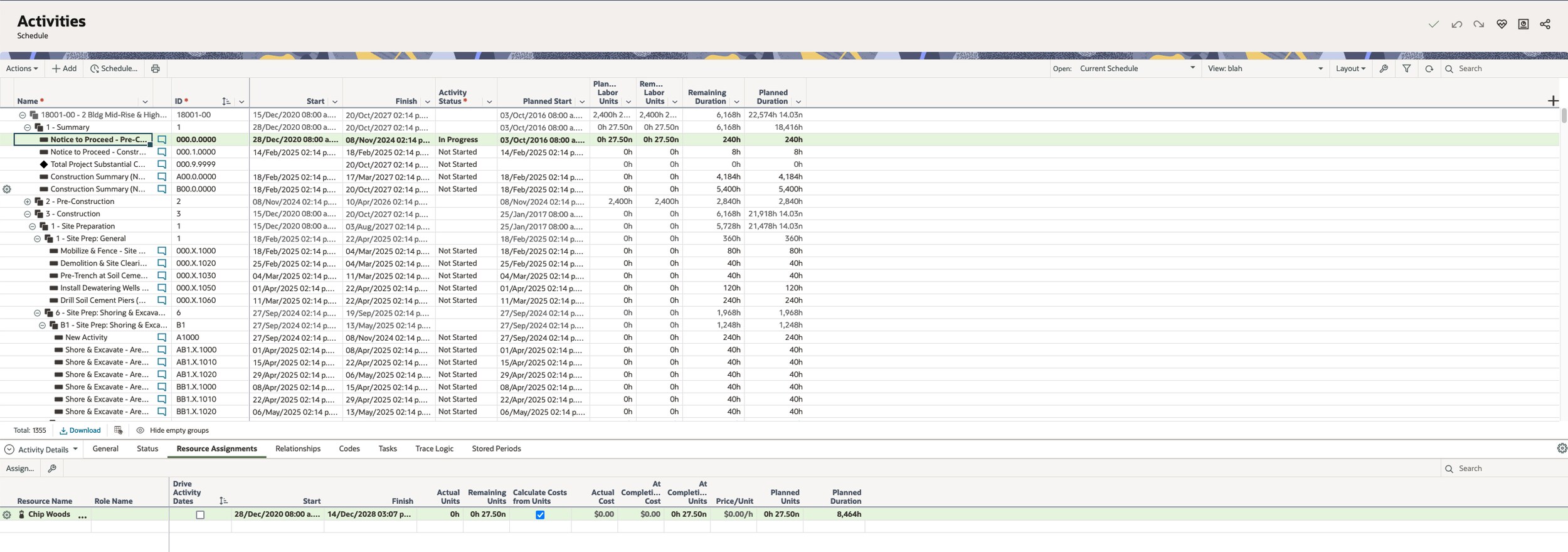This screenshot has height=552, width=1568.
Task: Click the refresh icon beside the filter
Action: coord(1429,68)
